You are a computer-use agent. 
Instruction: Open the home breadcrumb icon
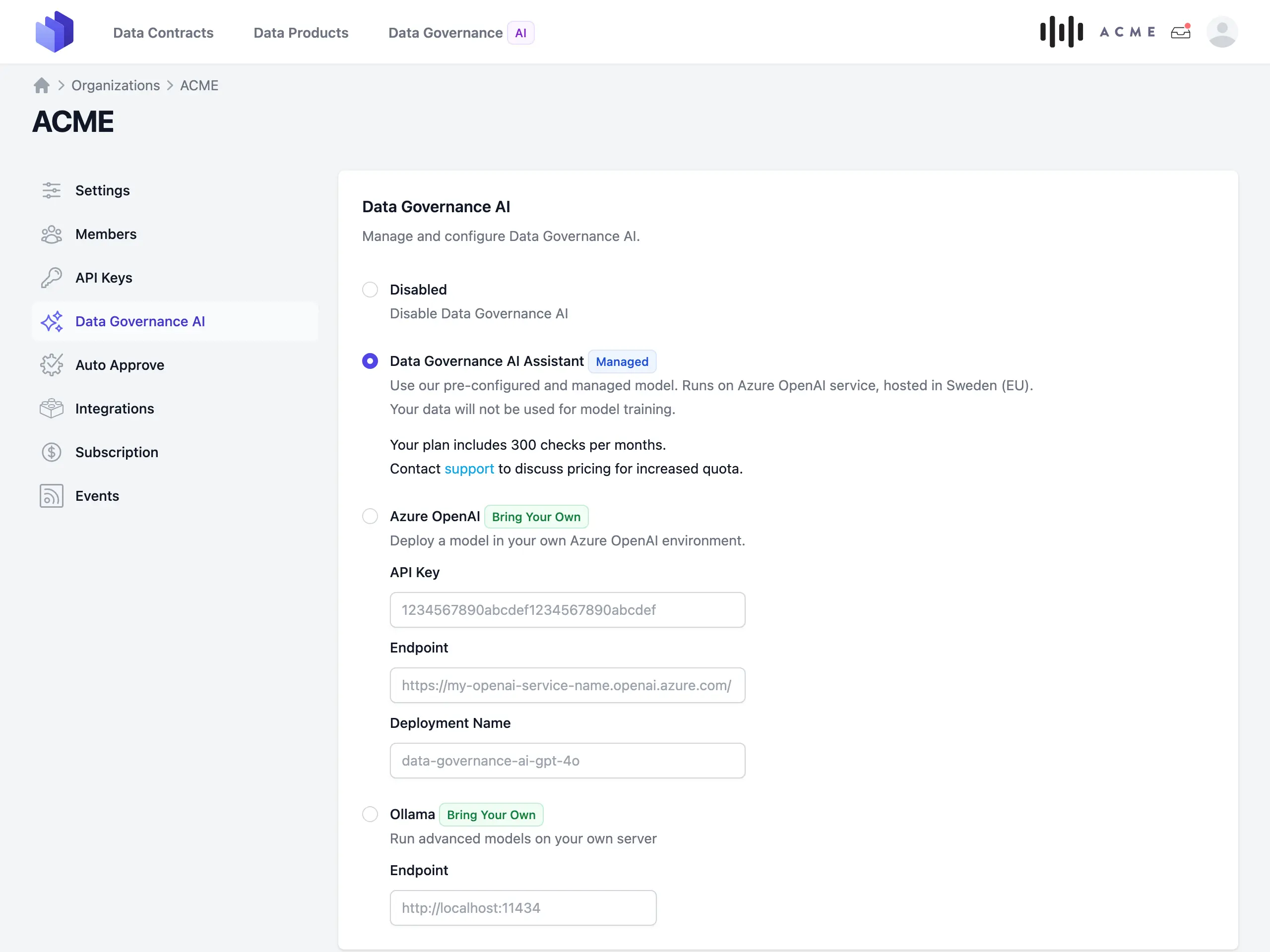pyautogui.click(x=41, y=85)
